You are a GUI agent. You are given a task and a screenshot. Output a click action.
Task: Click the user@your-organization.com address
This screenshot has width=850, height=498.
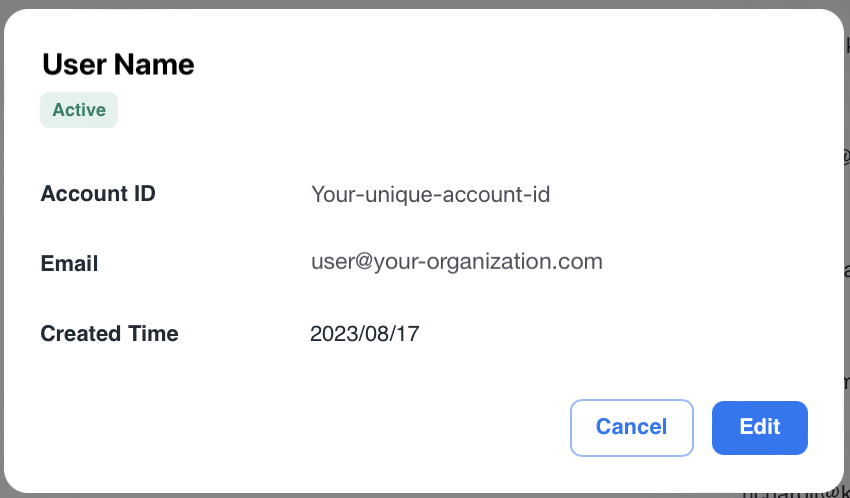pos(457,262)
